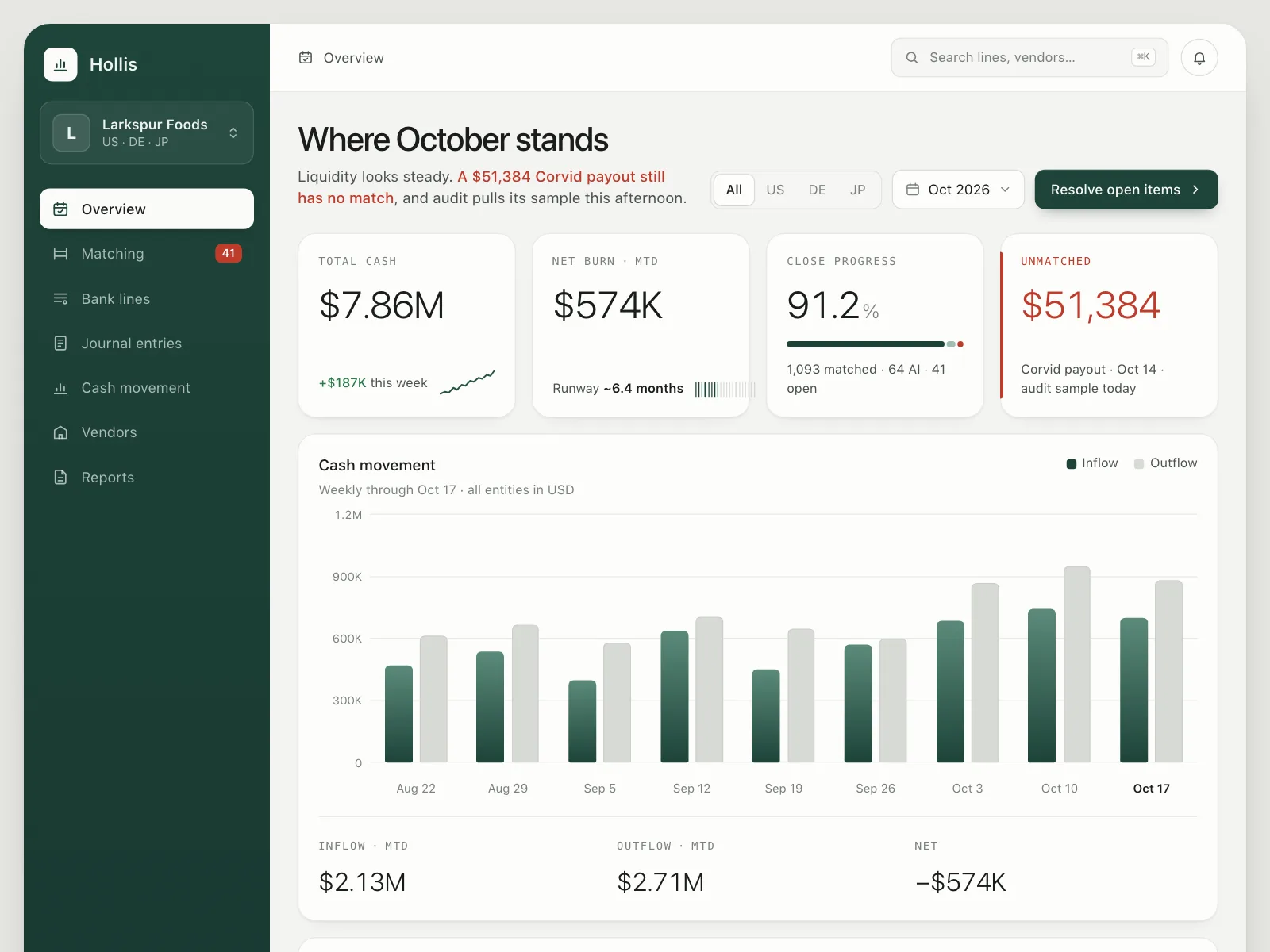Open the Reports section
The image size is (1270, 952).
(x=147, y=478)
